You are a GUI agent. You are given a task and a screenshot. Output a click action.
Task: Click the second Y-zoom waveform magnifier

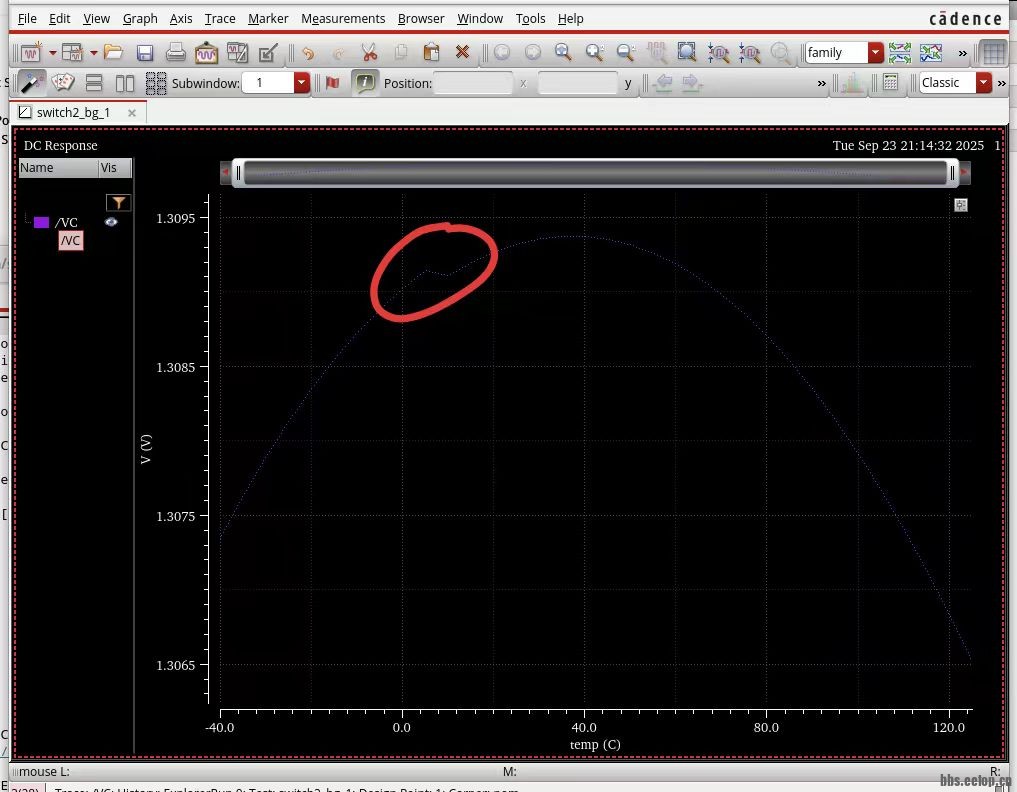coord(749,53)
